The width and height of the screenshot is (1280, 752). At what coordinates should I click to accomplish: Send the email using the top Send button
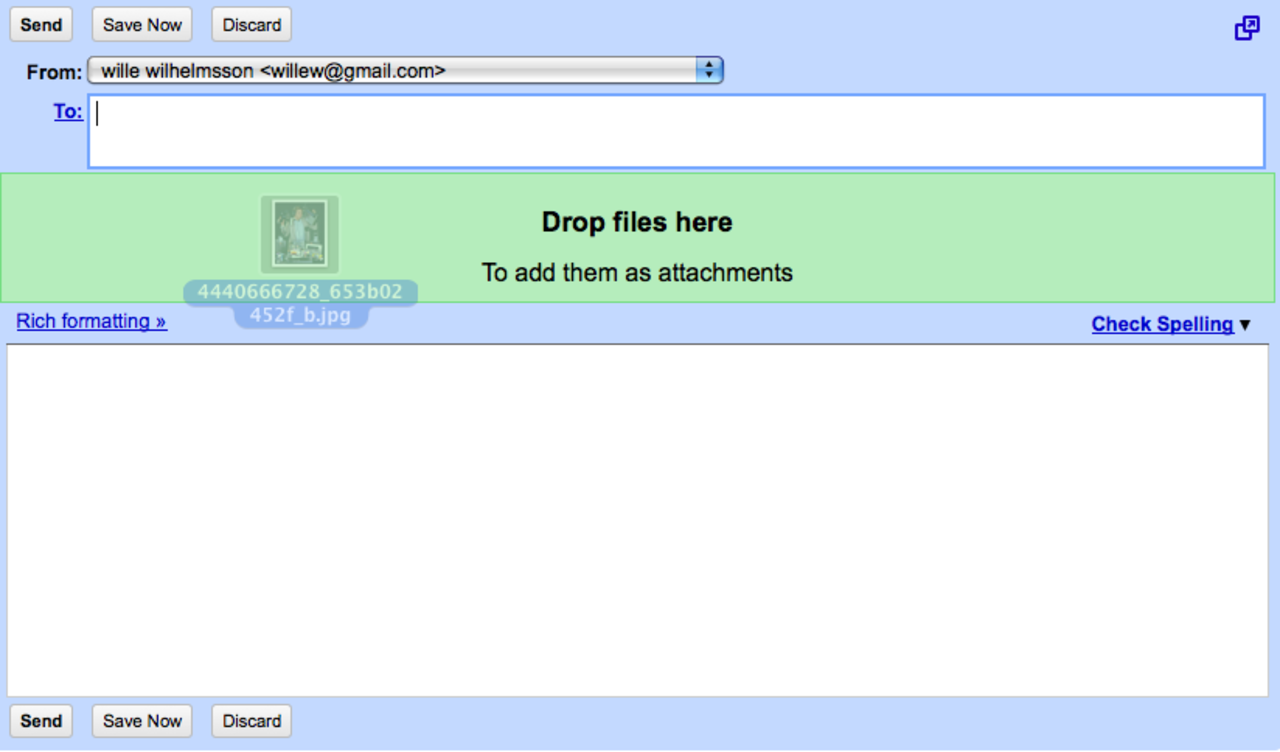tap(40, 24)
